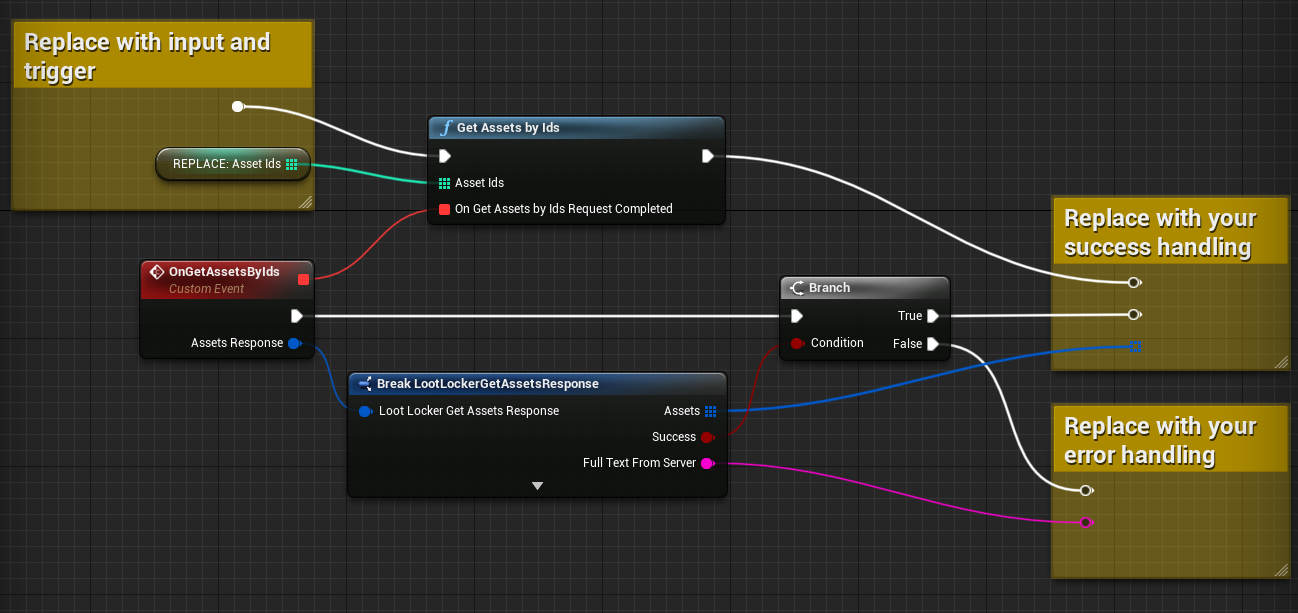
Task: Click resize handle of the error handling comment box
Action: click(x=1281, y=570)
